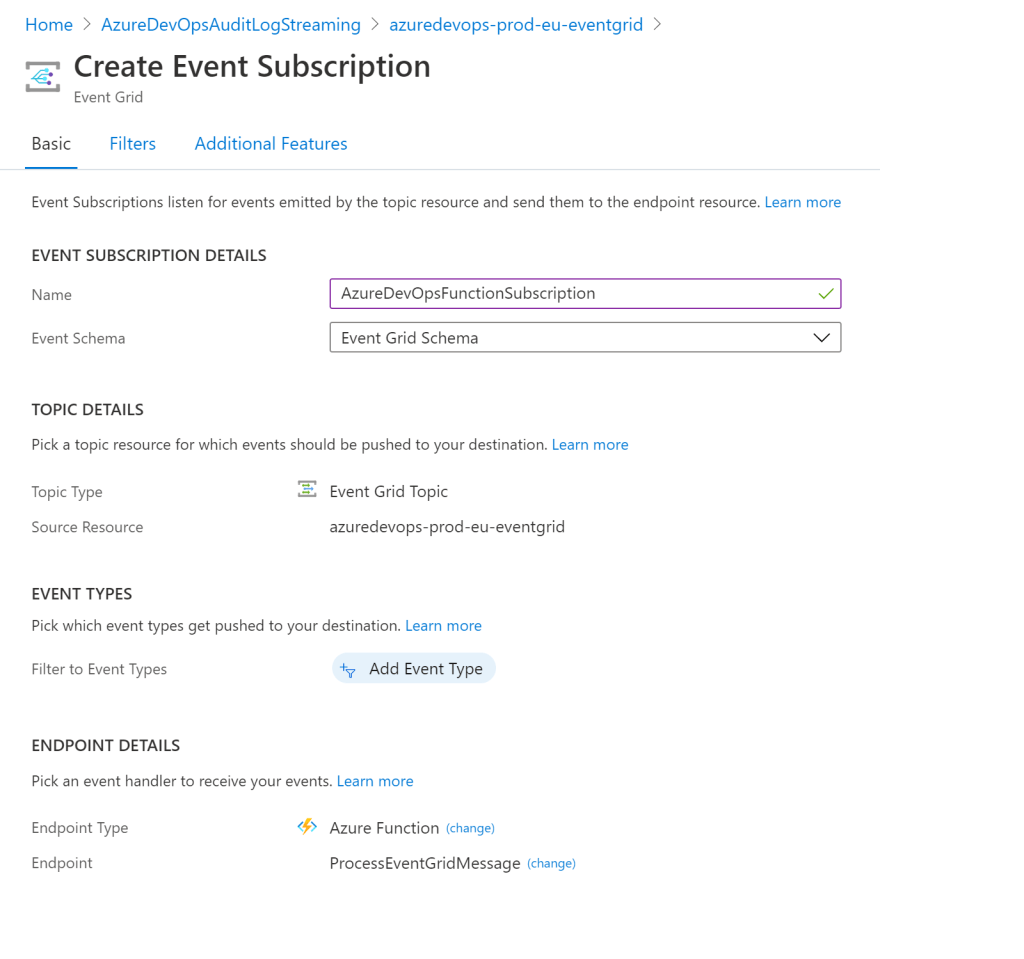Click the Event Grid subscription icon beside title
Screen dimensions: 1024x959
[x=43, y=77]
